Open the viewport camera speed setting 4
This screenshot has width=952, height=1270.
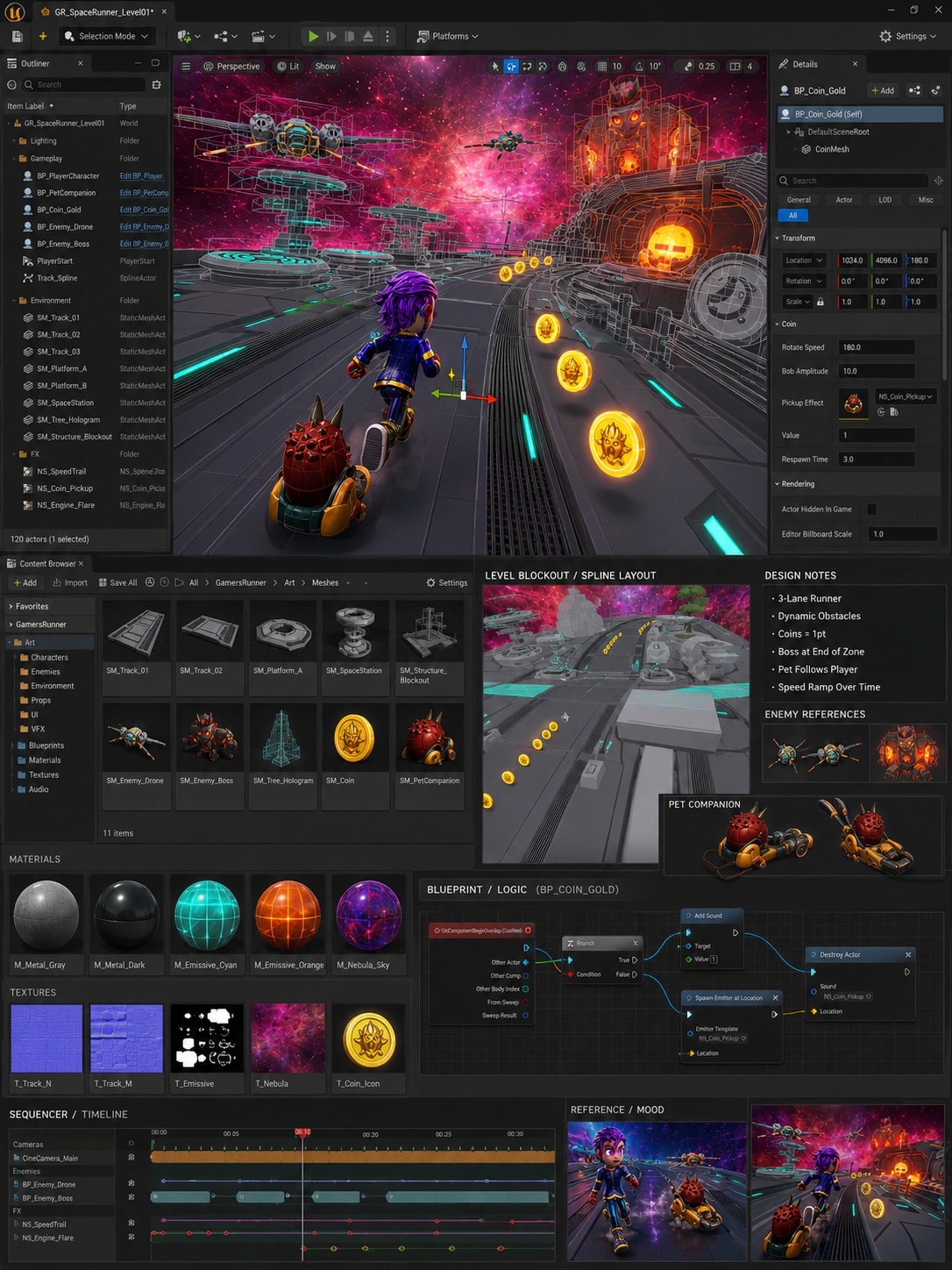point(742,67)
